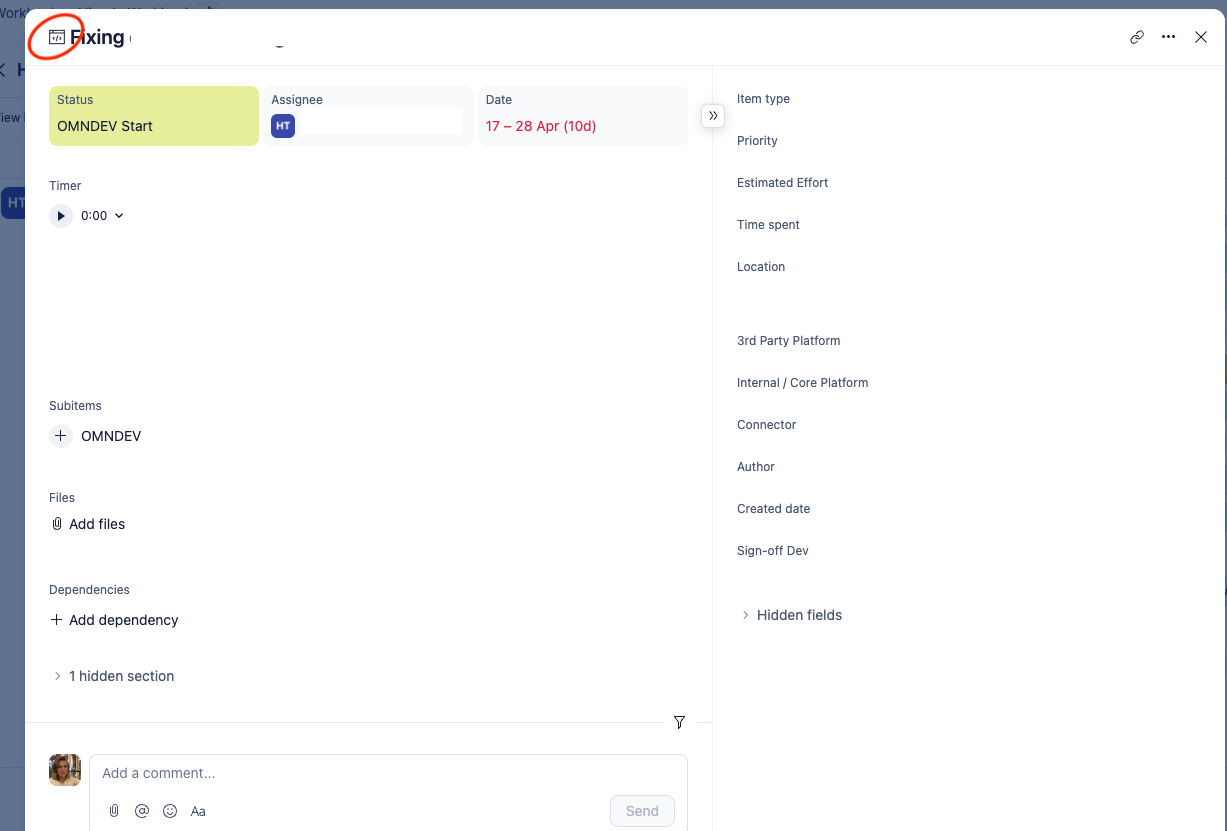Click the item type icon beside the Fixing title
Viewport: 1227px width, 831px height.
(x=57, y=37)
